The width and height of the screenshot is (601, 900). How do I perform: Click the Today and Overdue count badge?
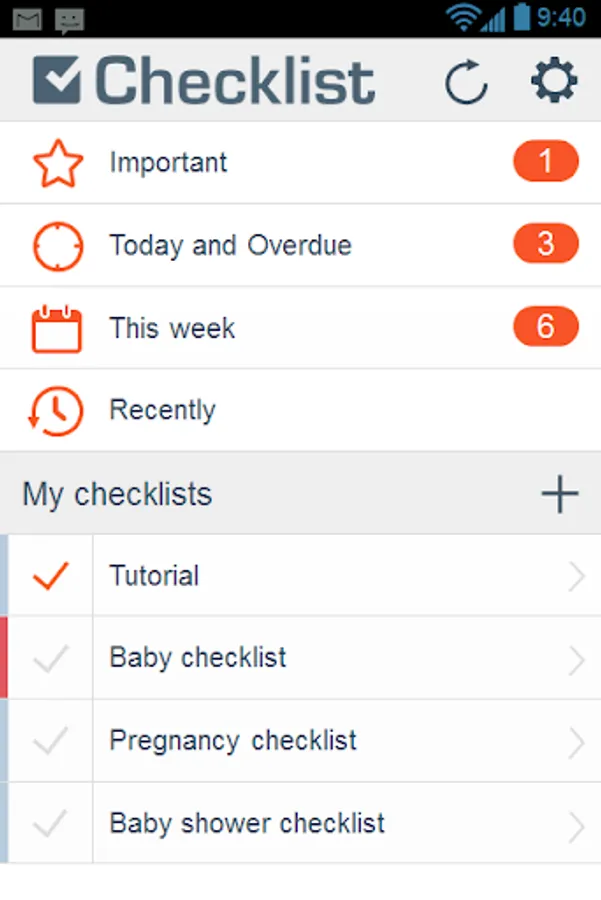(x=546, y=245)
